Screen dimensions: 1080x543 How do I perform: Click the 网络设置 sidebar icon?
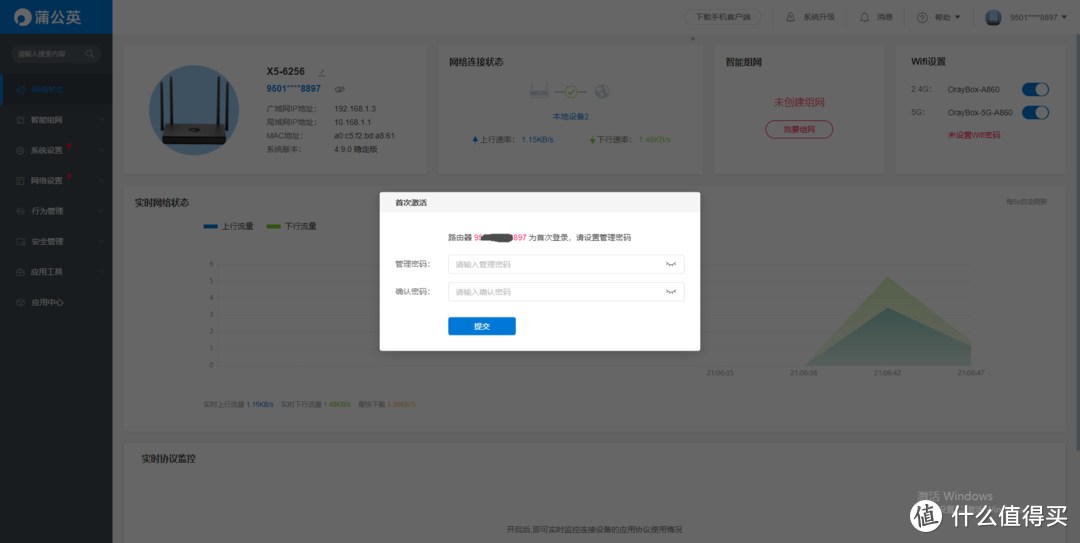pos(21,181)
